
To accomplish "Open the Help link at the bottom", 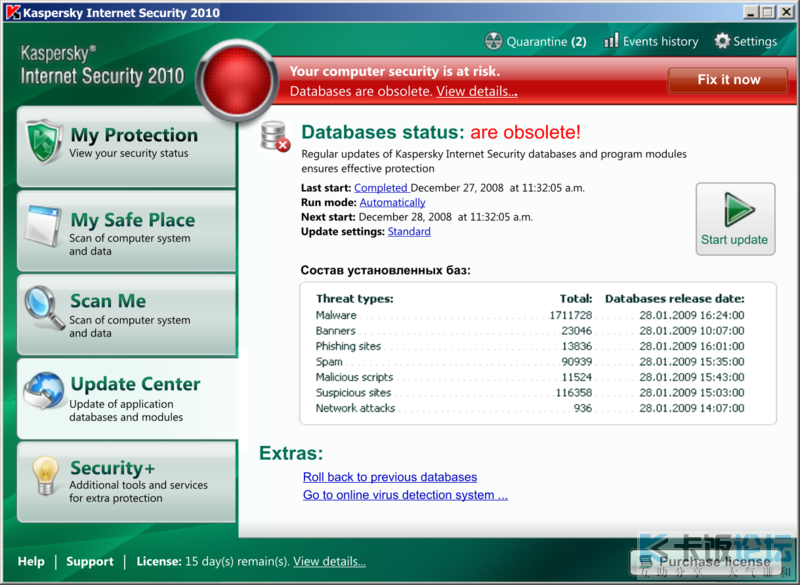I will (x=31, y=562).
